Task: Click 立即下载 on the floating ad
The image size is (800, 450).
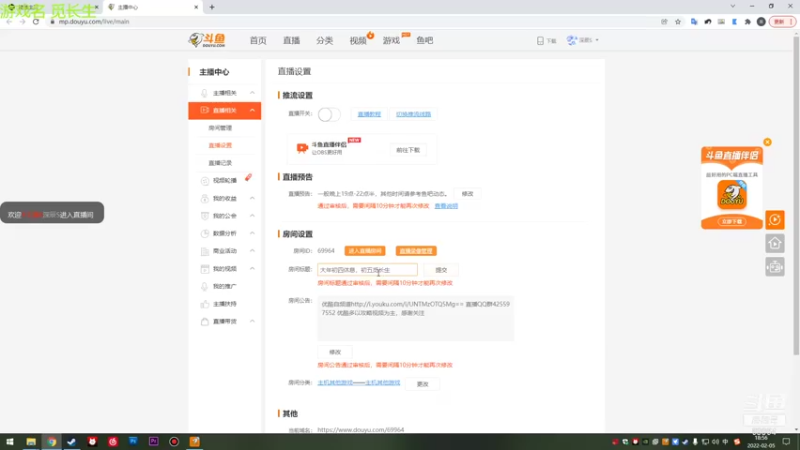Action: (732, 221)
